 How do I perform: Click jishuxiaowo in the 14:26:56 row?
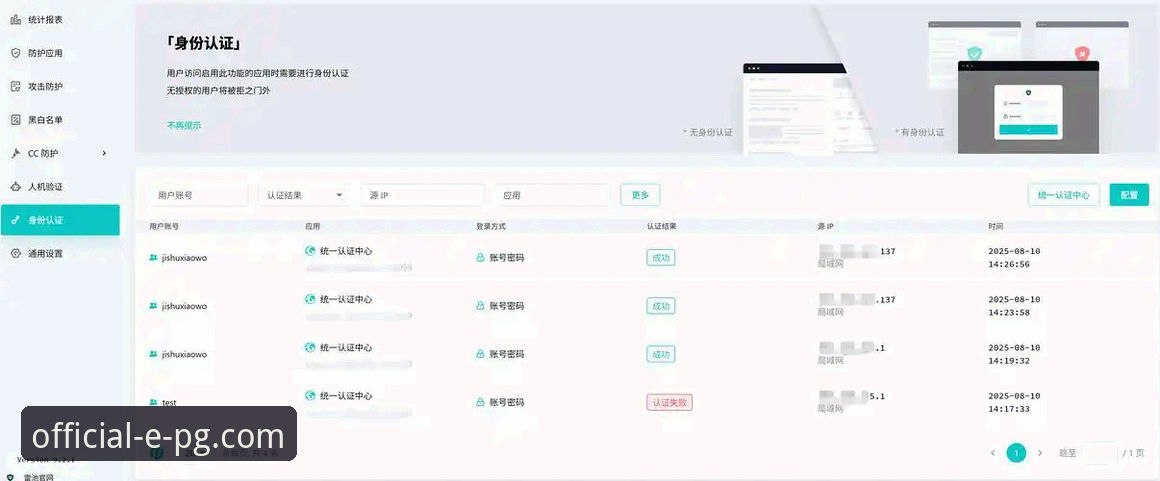pos(184,258)
